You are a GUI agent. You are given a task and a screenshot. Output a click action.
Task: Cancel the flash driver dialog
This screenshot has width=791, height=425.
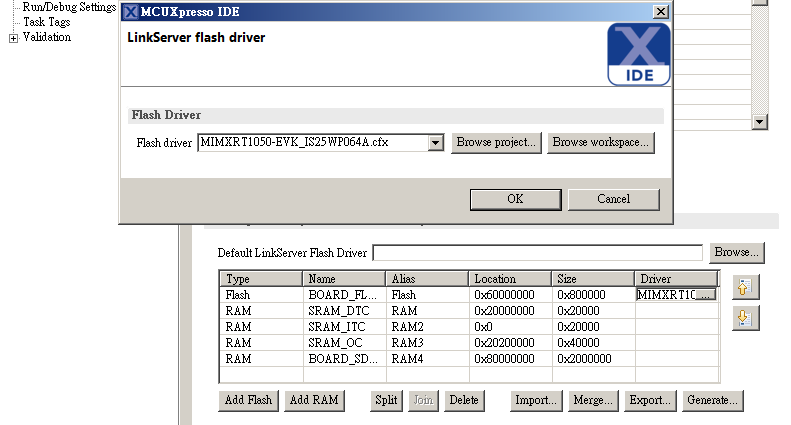click(613, 199)
